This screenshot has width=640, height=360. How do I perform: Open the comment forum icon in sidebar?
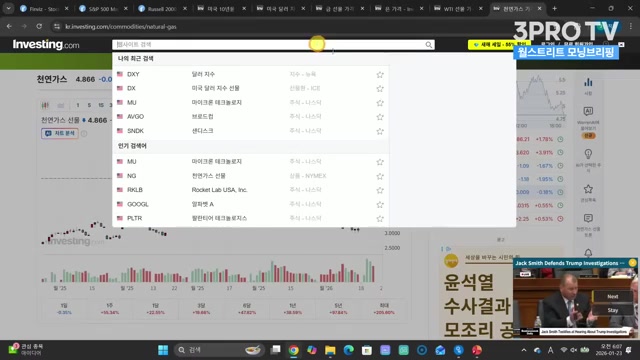pyautogui.click(x=588, y=218)
